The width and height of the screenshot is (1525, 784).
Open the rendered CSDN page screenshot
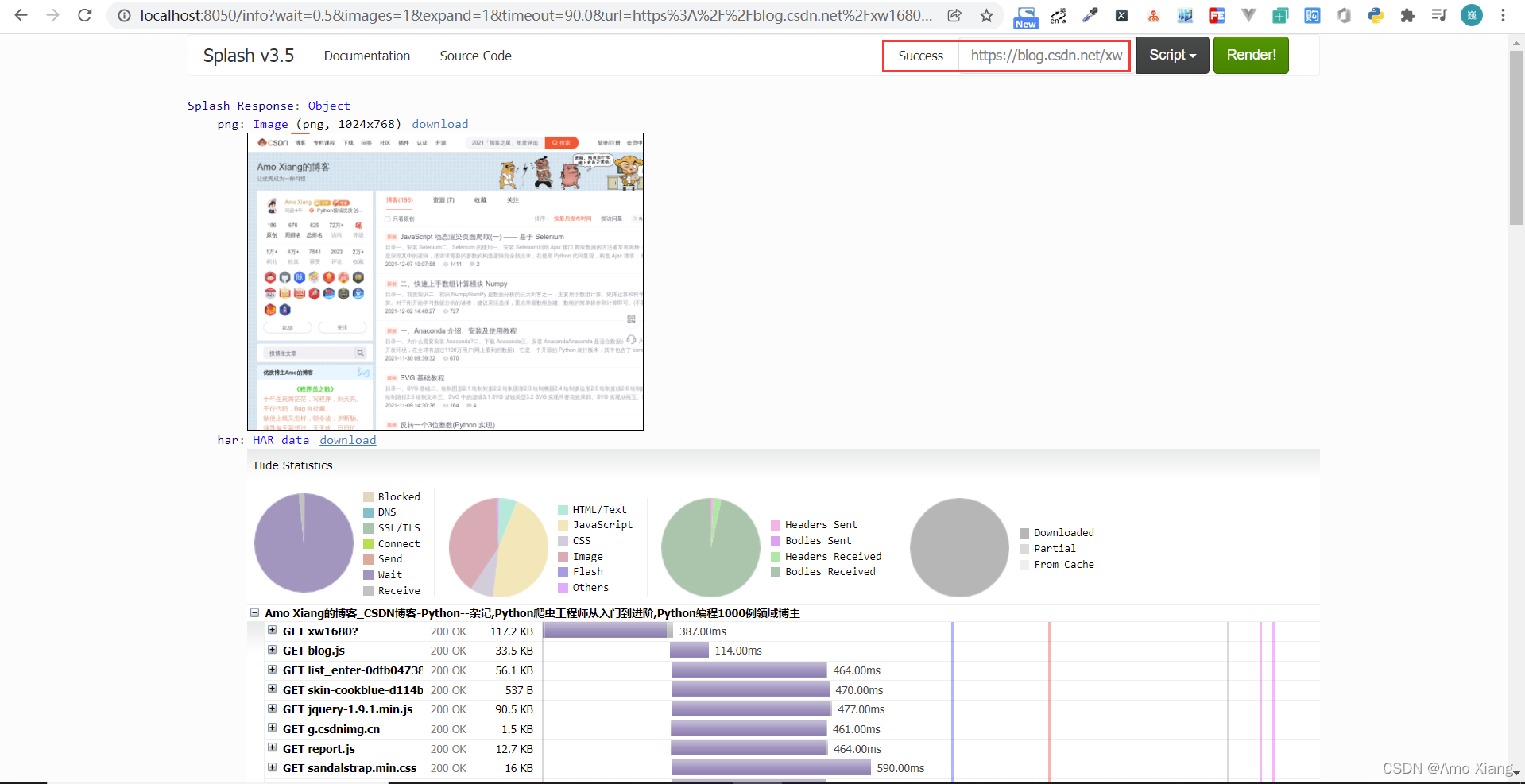[x=445, y=281]
